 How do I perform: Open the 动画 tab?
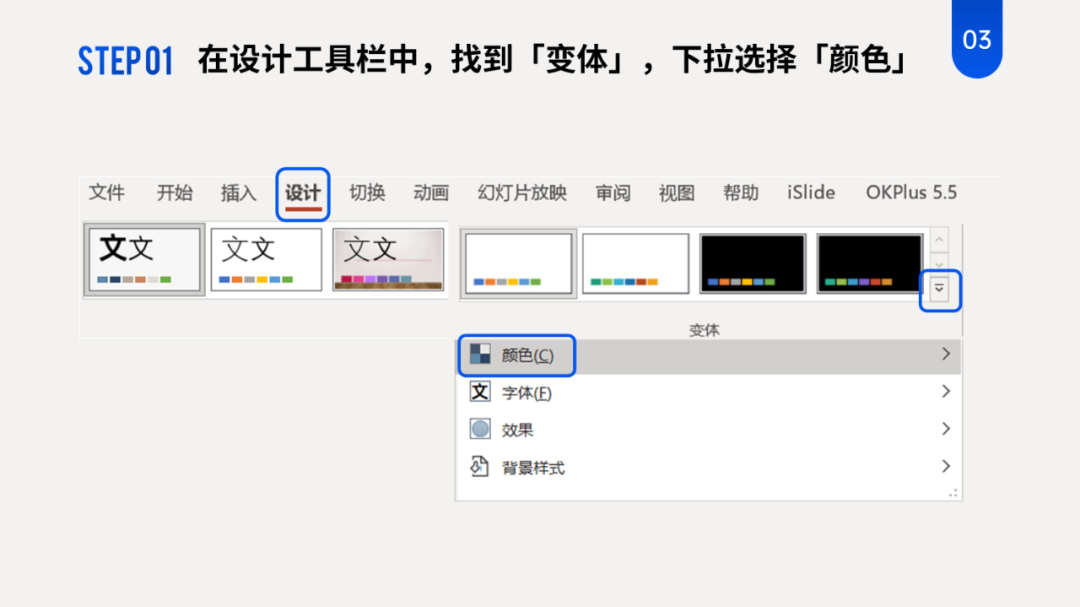coord(431,193)
